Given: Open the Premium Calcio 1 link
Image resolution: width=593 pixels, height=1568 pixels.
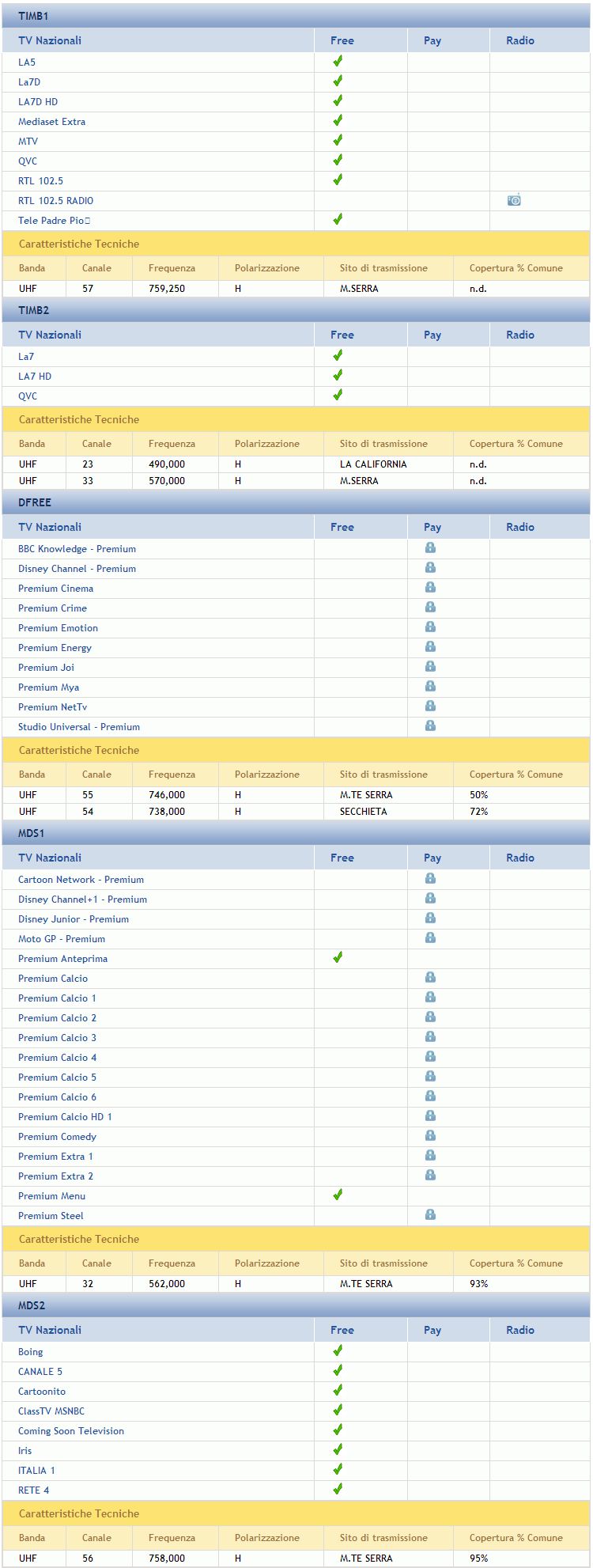Looking at the screenshot, I should (57, 998).
